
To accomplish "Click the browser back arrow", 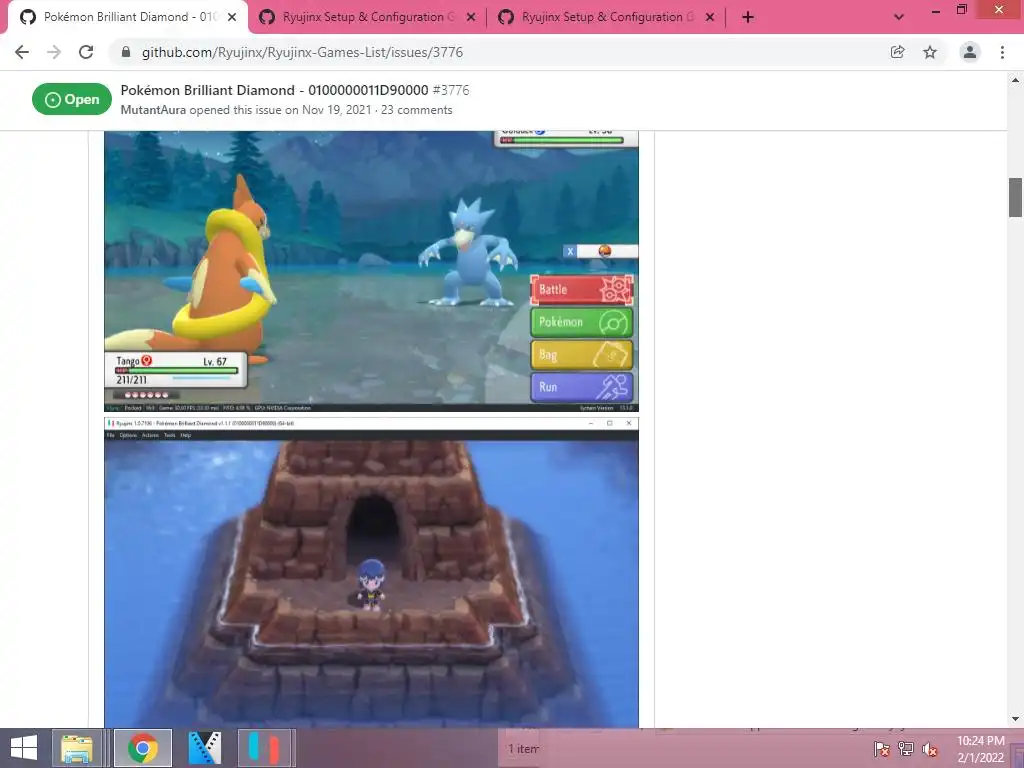I will coord(22,52).
